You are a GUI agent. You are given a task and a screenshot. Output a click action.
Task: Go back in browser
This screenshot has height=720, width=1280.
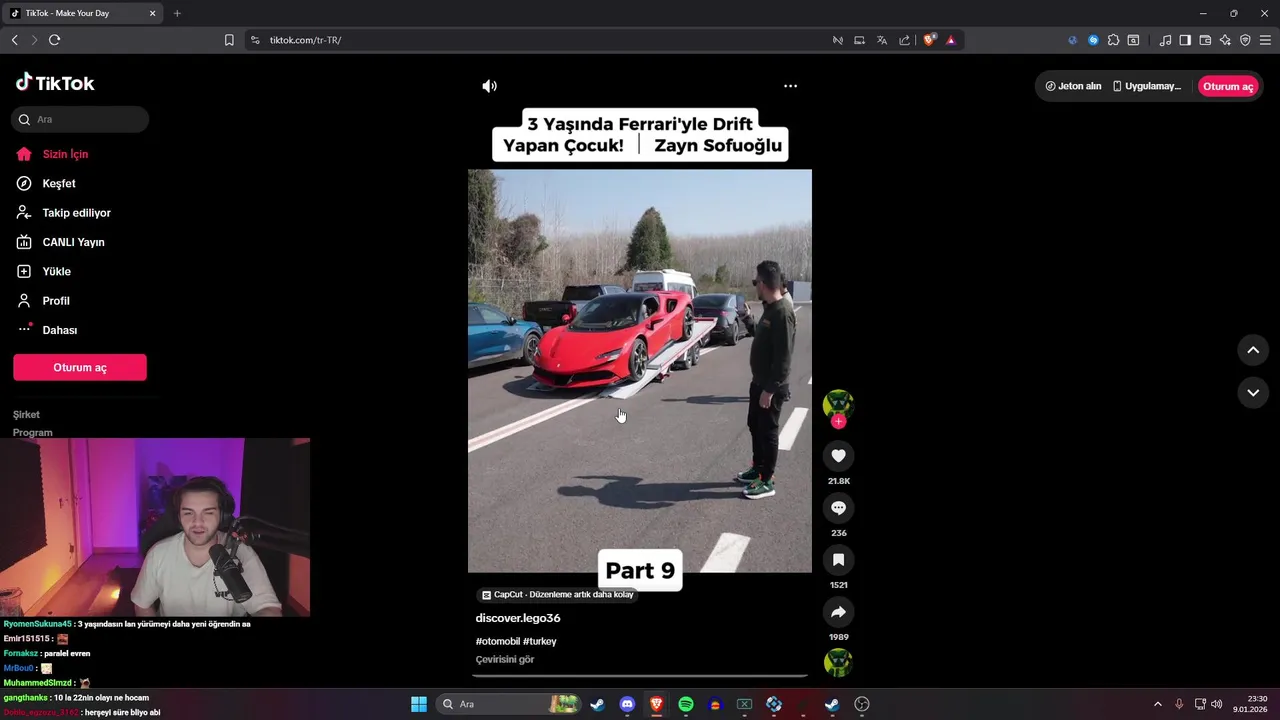click(14, 40)
